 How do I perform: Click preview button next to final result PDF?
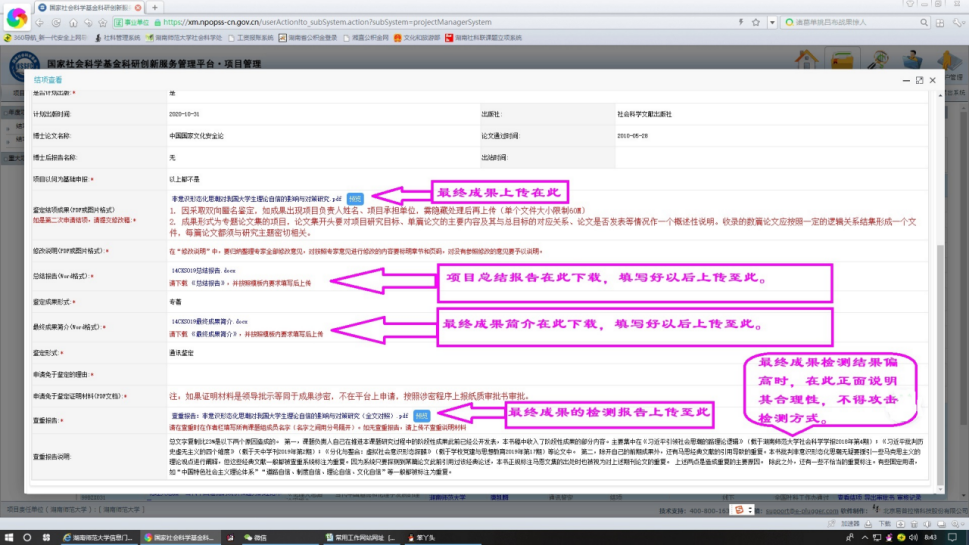(x=354, y=198)
